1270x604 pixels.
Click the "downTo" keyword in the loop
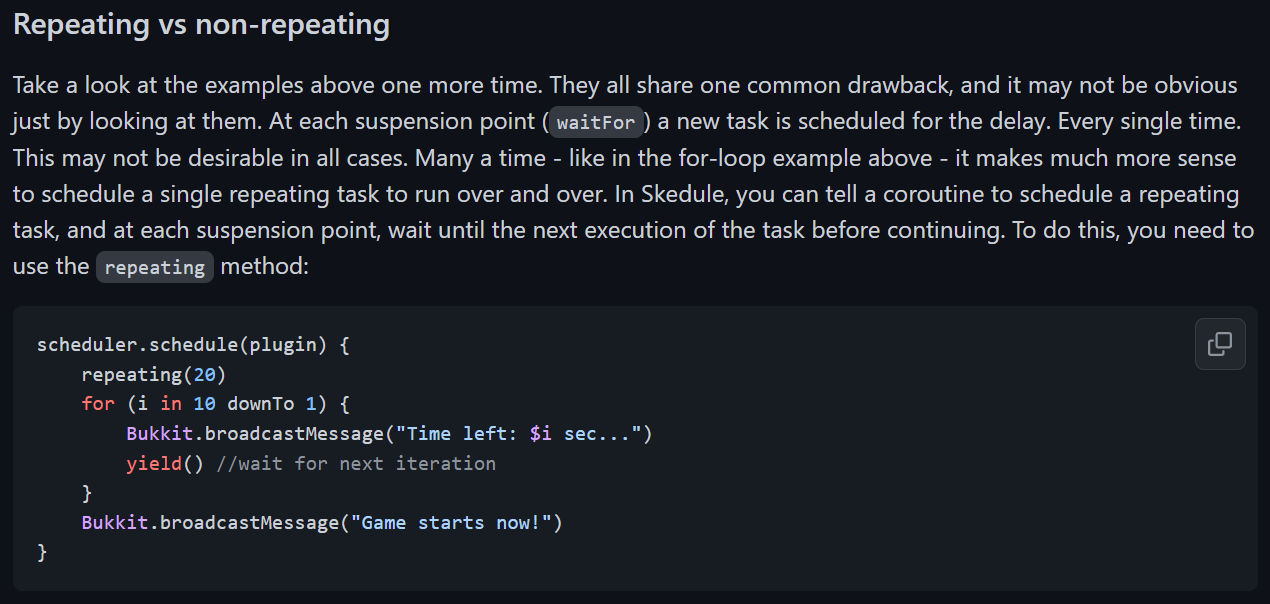pos(260,404)
